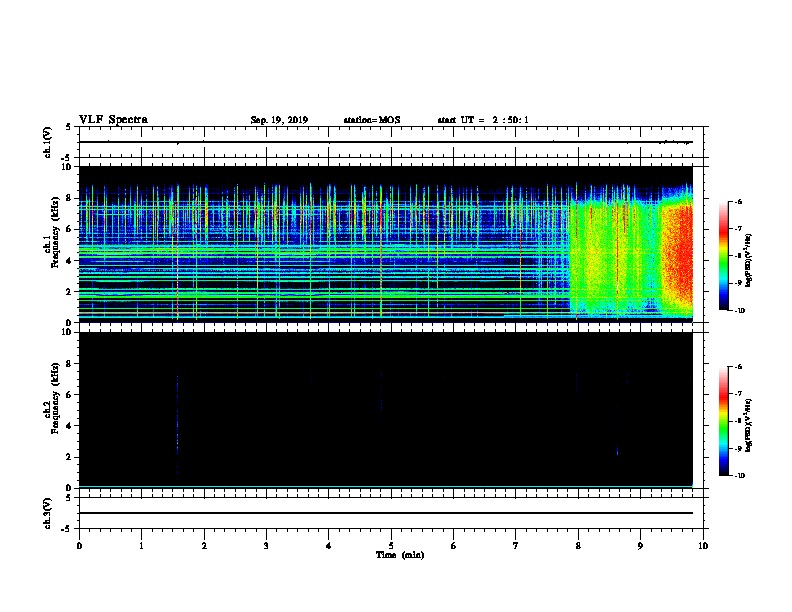Click the "7" tick on the time axis
The image size is (792, 612).
click(x=515, y=546)
